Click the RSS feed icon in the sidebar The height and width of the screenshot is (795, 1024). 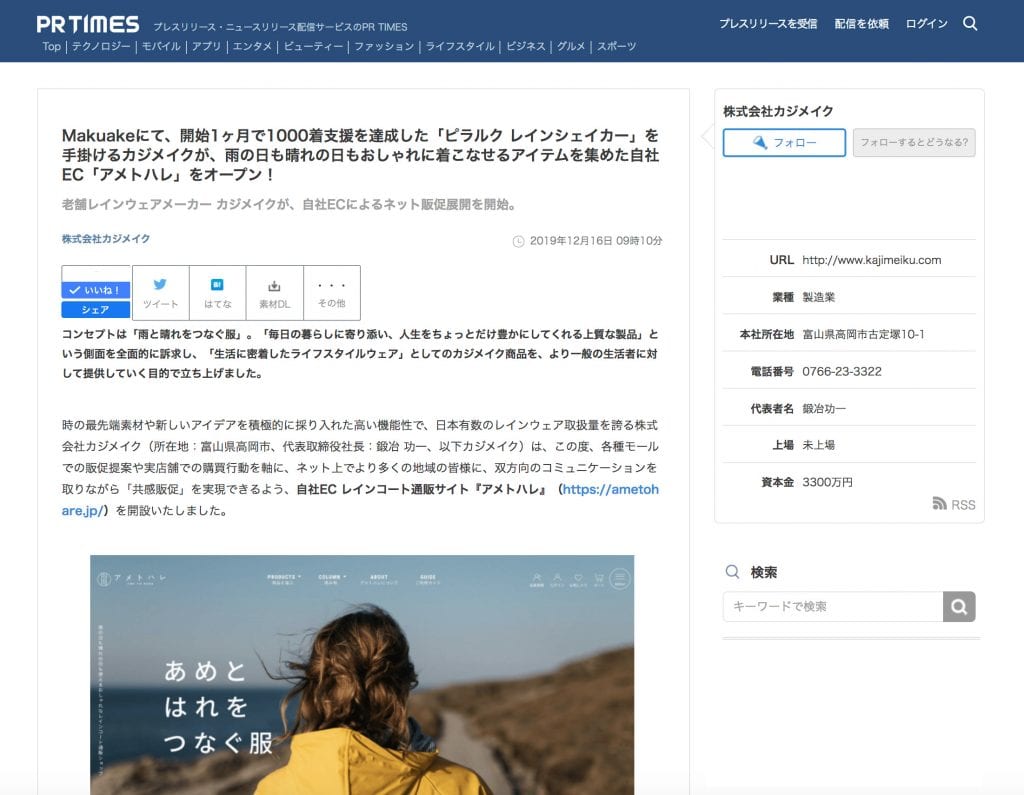(942, 504)
